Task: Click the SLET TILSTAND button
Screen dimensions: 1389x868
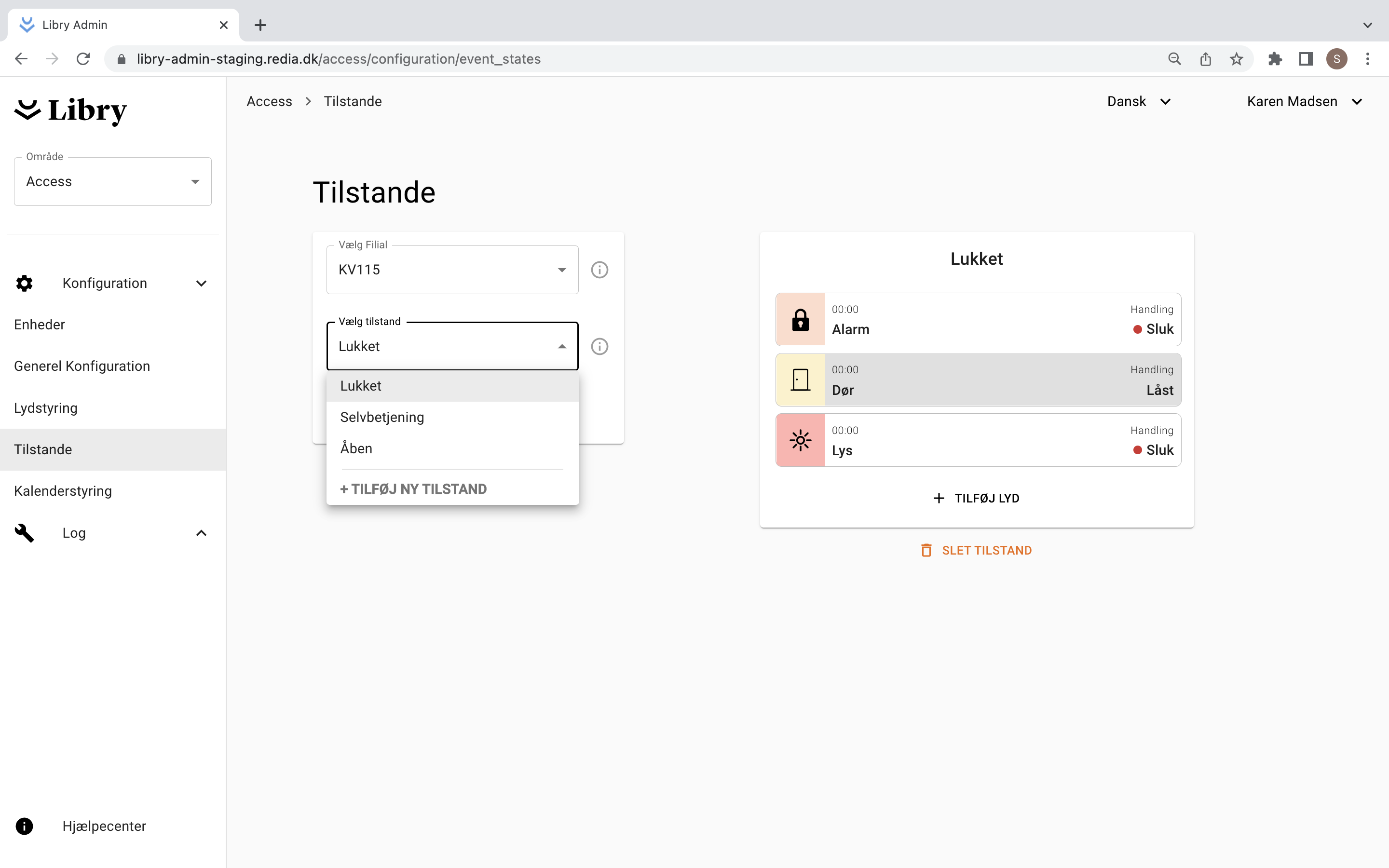Action: tap(976, 550)
